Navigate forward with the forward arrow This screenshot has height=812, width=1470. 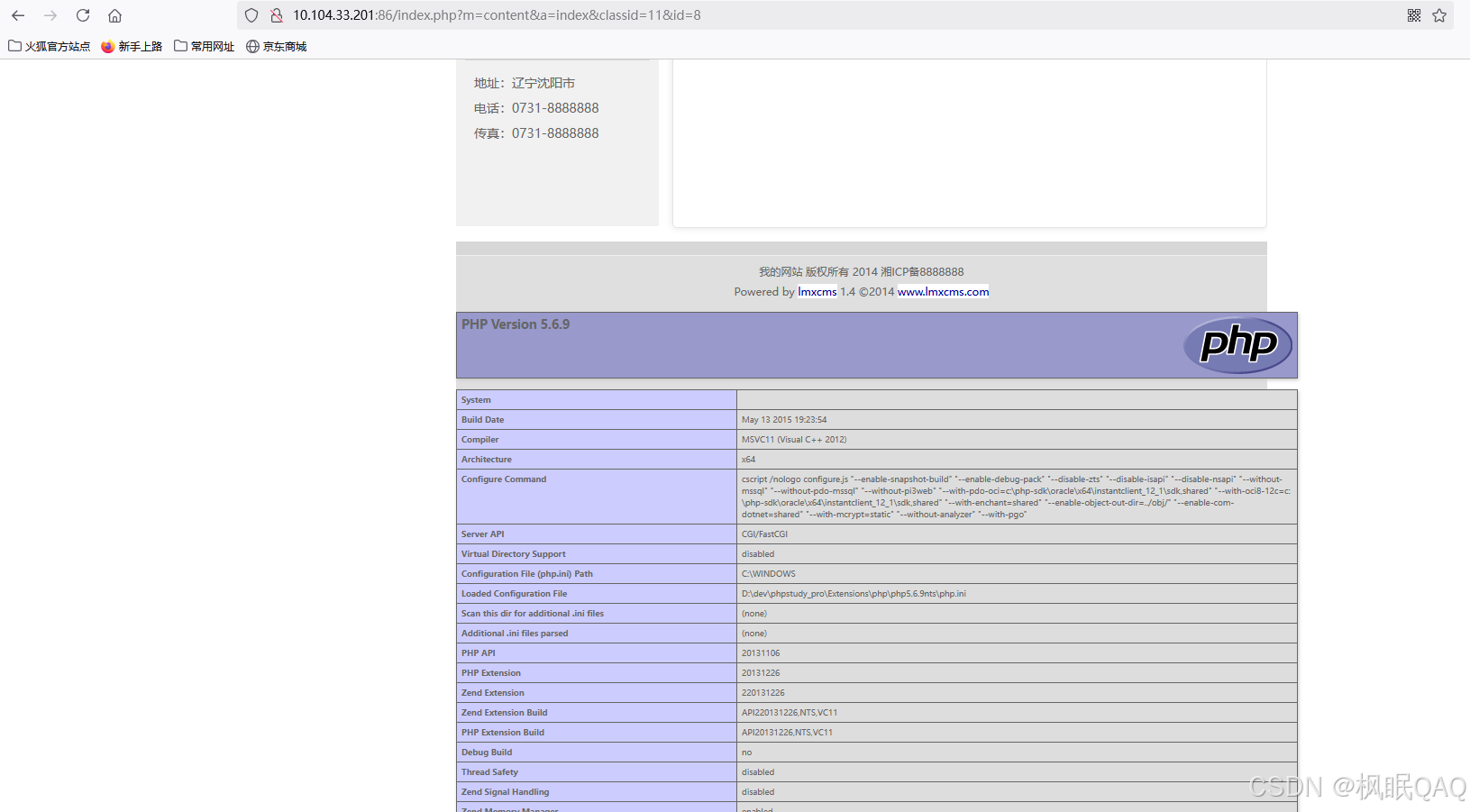point(50,15)
